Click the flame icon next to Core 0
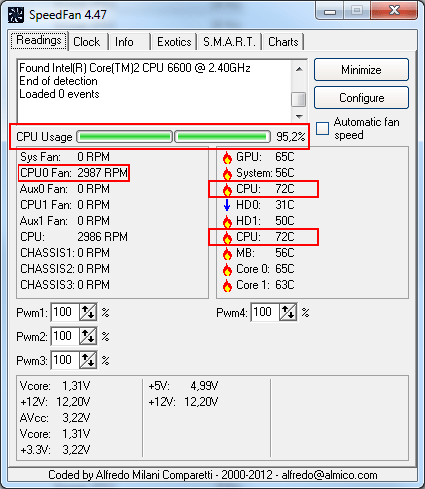 pos(227,269)
